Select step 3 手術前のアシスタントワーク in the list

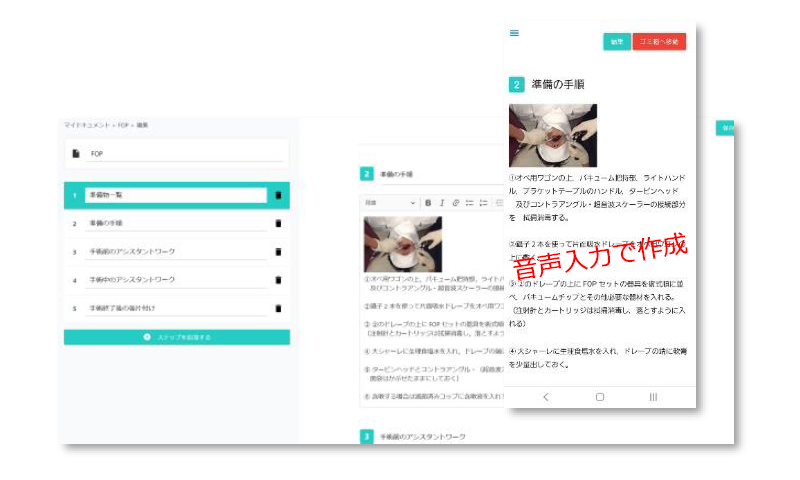click(x=177, y=252)
